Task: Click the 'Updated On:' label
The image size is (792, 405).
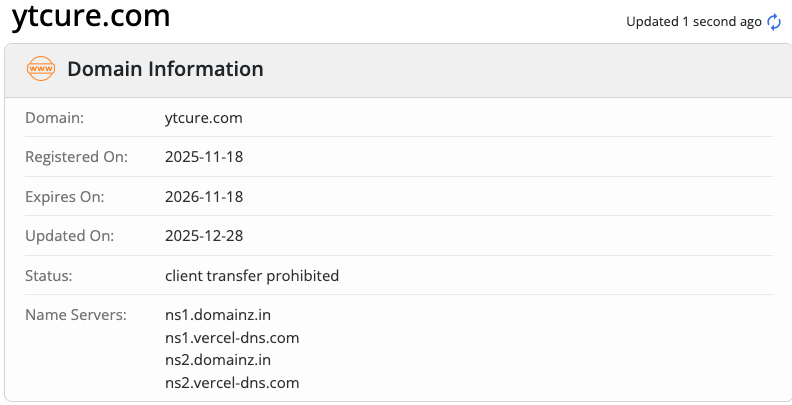Action: [x=69, y=236]
